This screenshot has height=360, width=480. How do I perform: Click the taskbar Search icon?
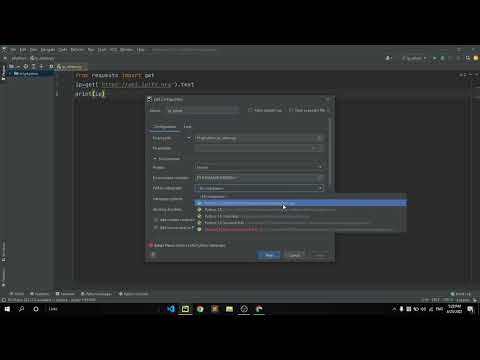click(x=22, y=309)
